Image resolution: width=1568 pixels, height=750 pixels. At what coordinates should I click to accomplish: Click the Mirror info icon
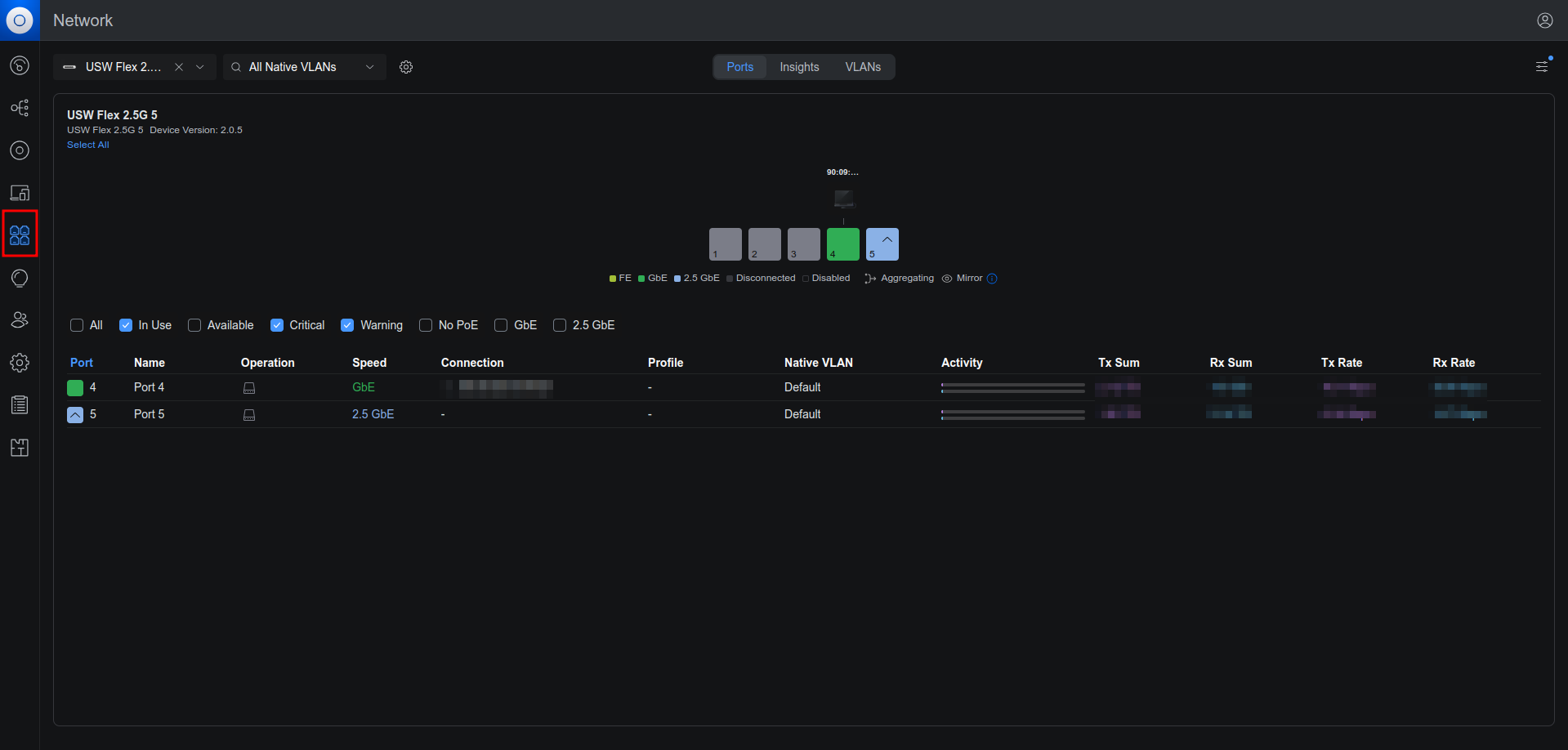(992, 279)
